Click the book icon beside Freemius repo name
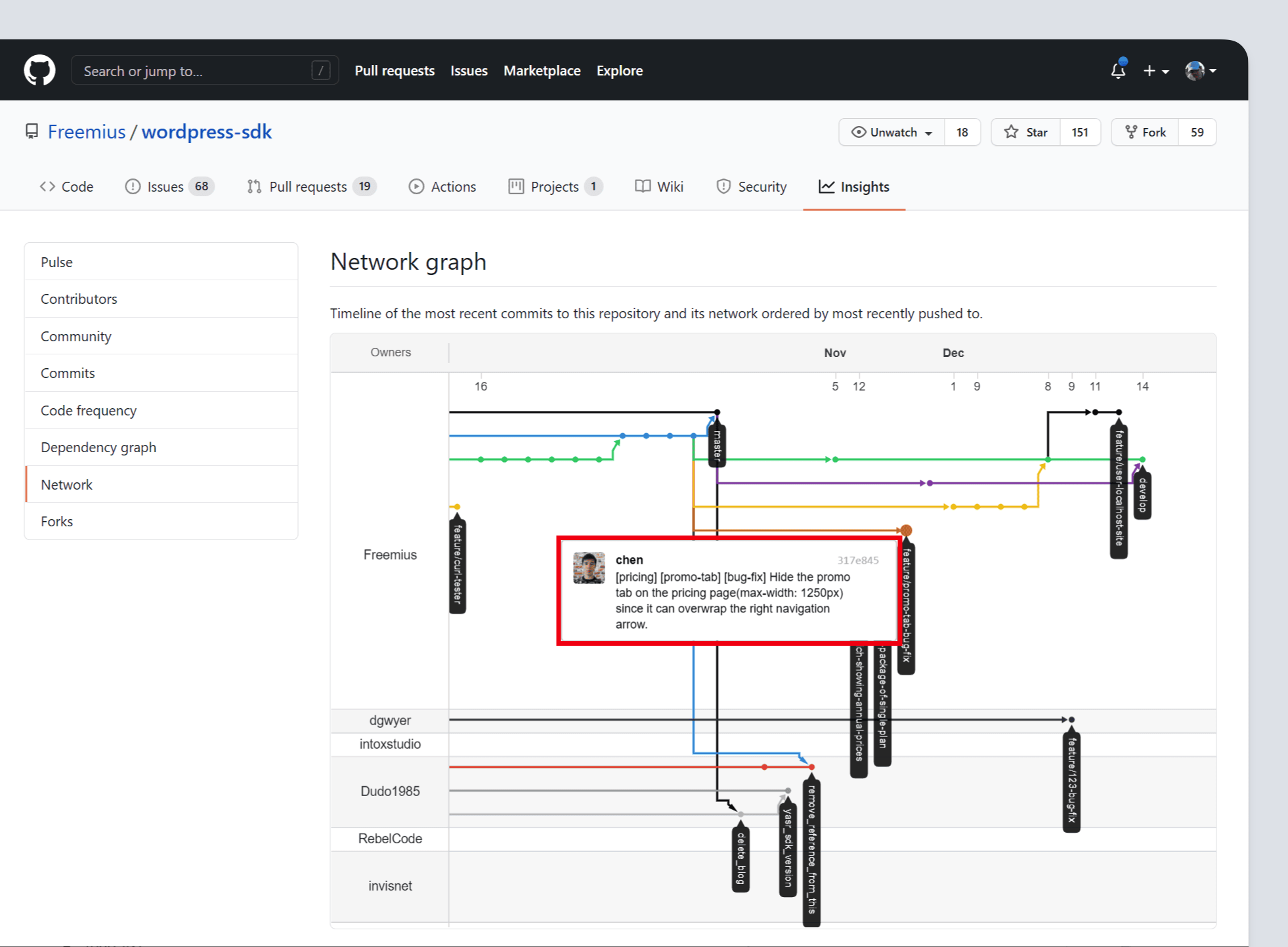The height and width of the screenshot is (947, 1288). point(32,131)
